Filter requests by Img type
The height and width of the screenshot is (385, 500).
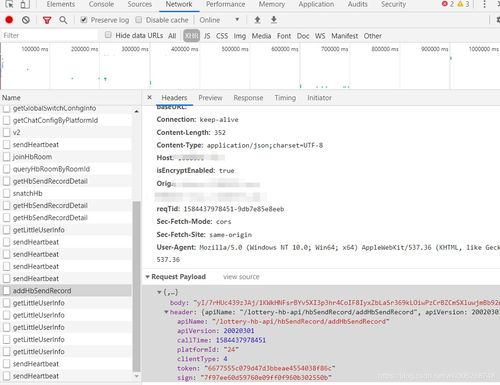(x=240, y=36)
